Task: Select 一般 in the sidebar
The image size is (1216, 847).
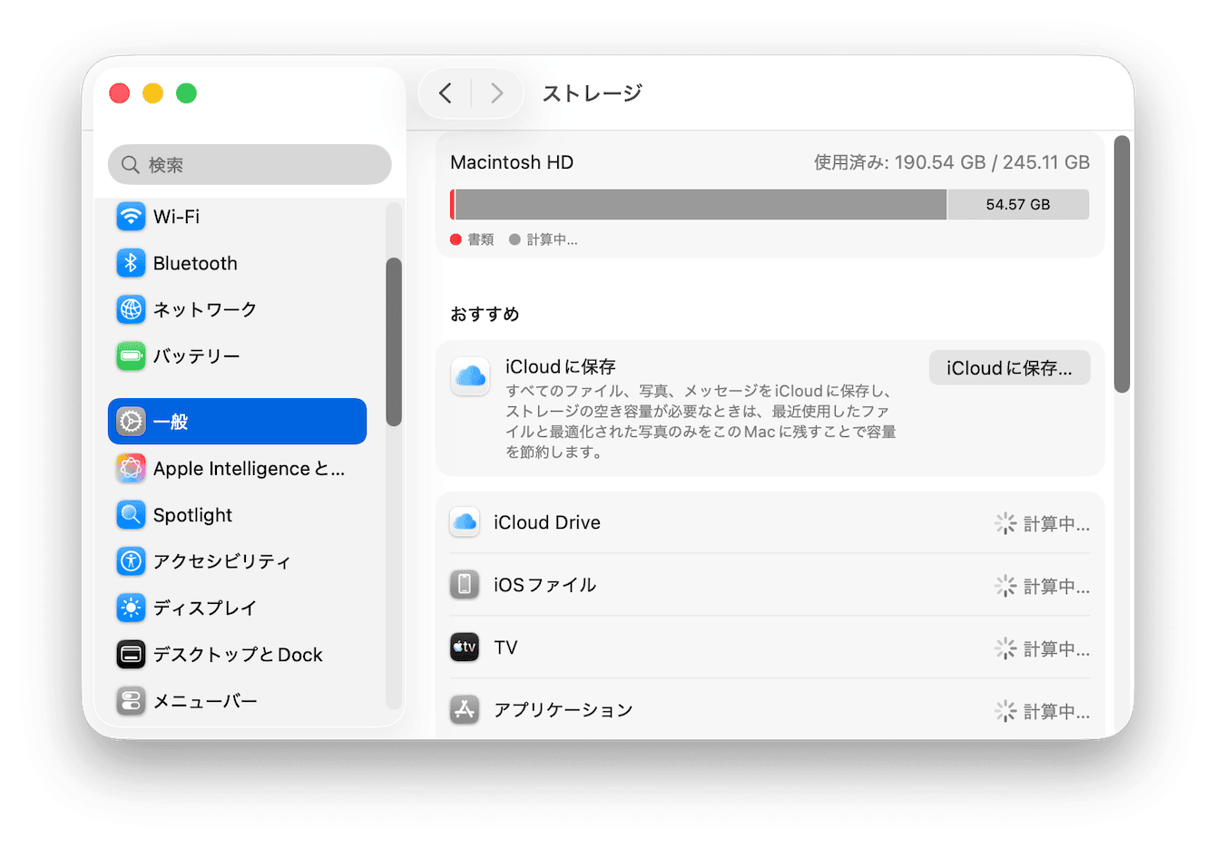Action: click(237, 422)
